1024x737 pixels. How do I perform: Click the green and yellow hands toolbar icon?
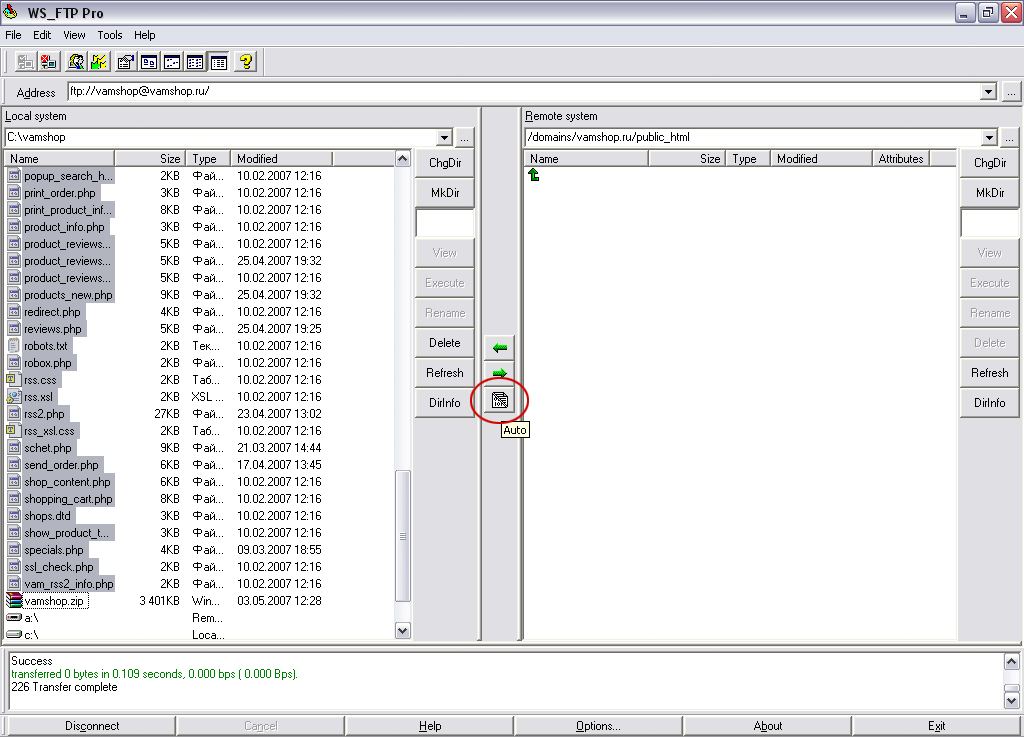[x=99, y=62]
